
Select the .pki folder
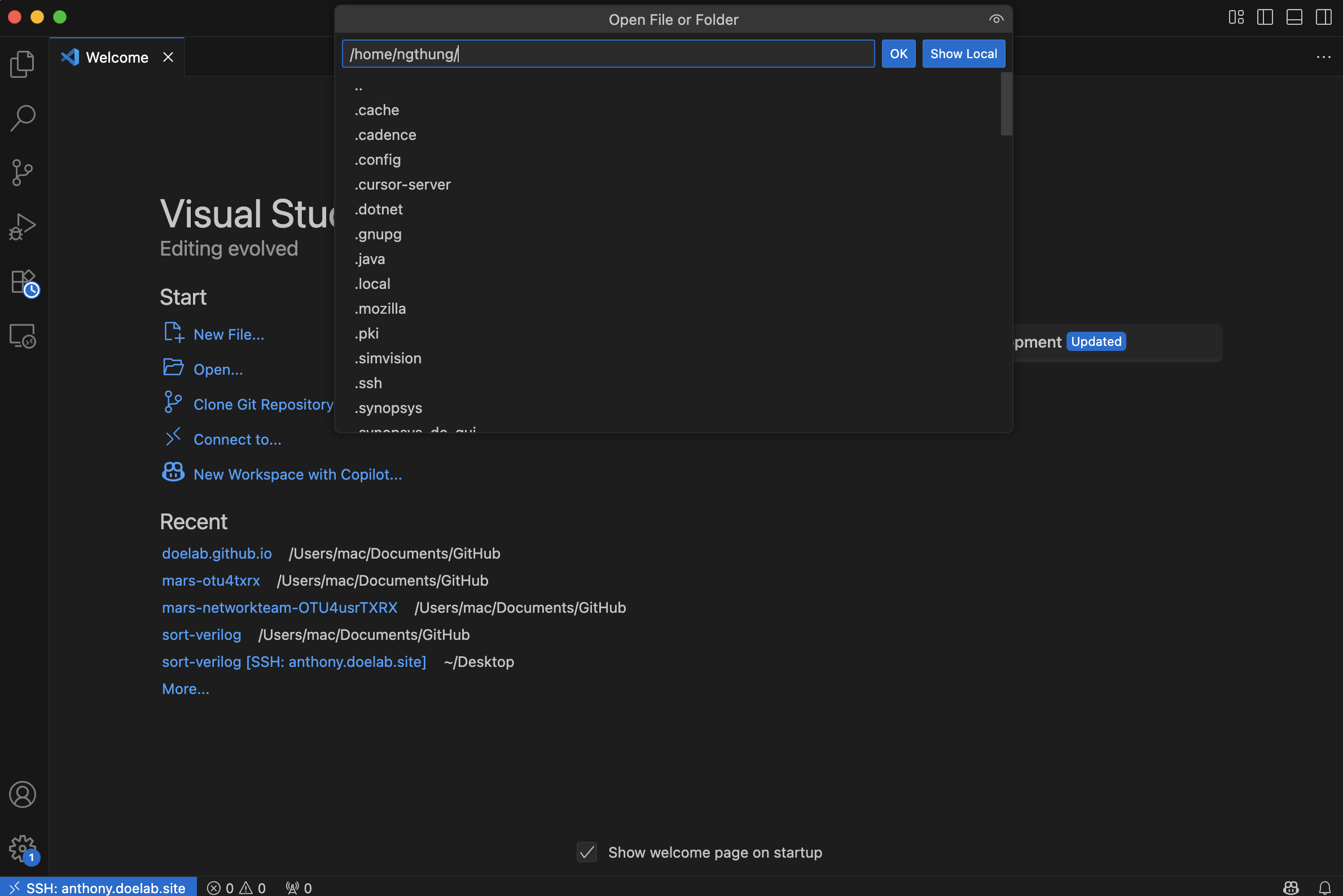667,333
